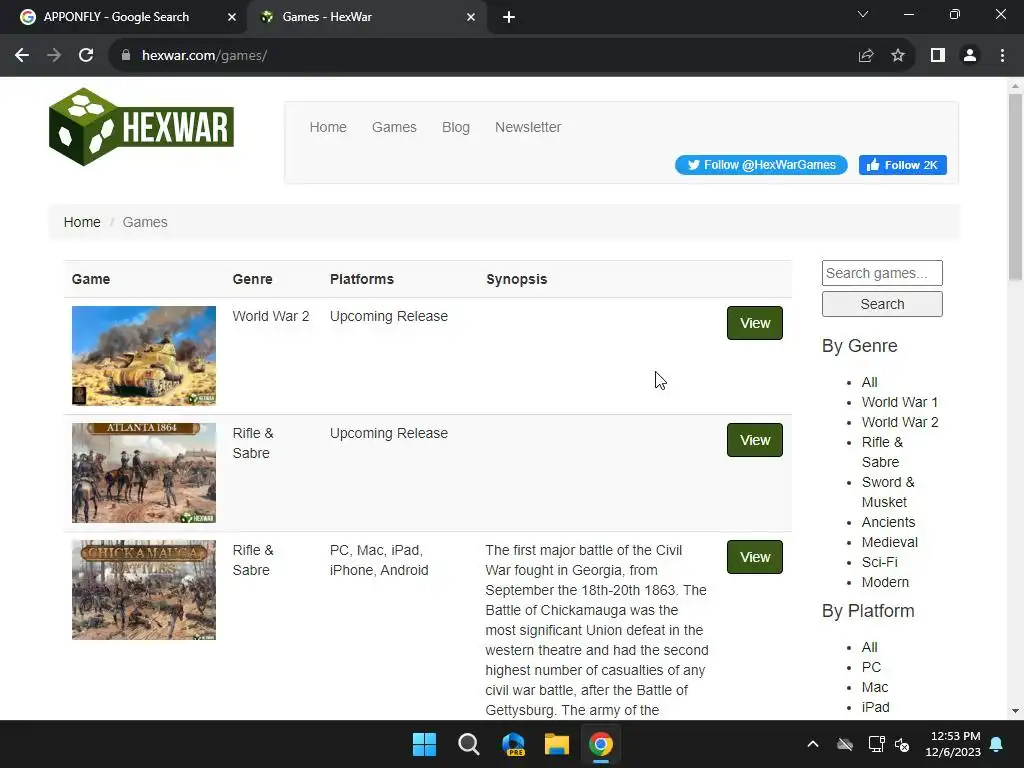
Task: View site information via the padlock icon
Action: click(126, 56)
